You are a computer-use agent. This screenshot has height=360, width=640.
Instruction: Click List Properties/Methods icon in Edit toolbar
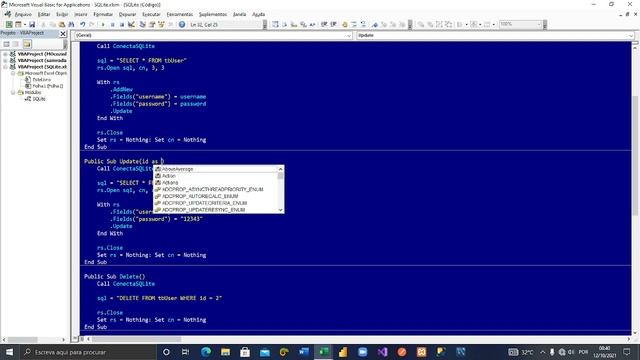[276, 24]
